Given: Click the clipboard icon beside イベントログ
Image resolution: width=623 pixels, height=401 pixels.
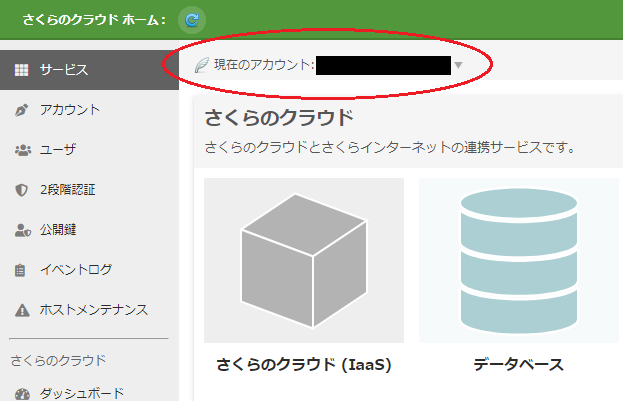Looking at the screenshot, I should (x=20, y=270).
